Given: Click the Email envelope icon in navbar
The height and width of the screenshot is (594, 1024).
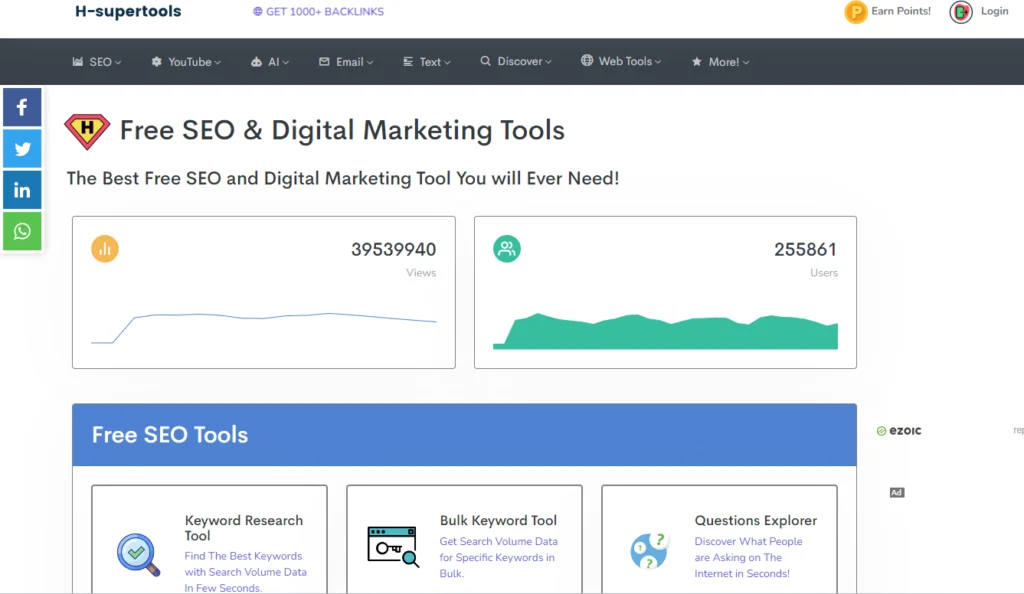Looking at the screenshot, I should (x=324, y=61).
